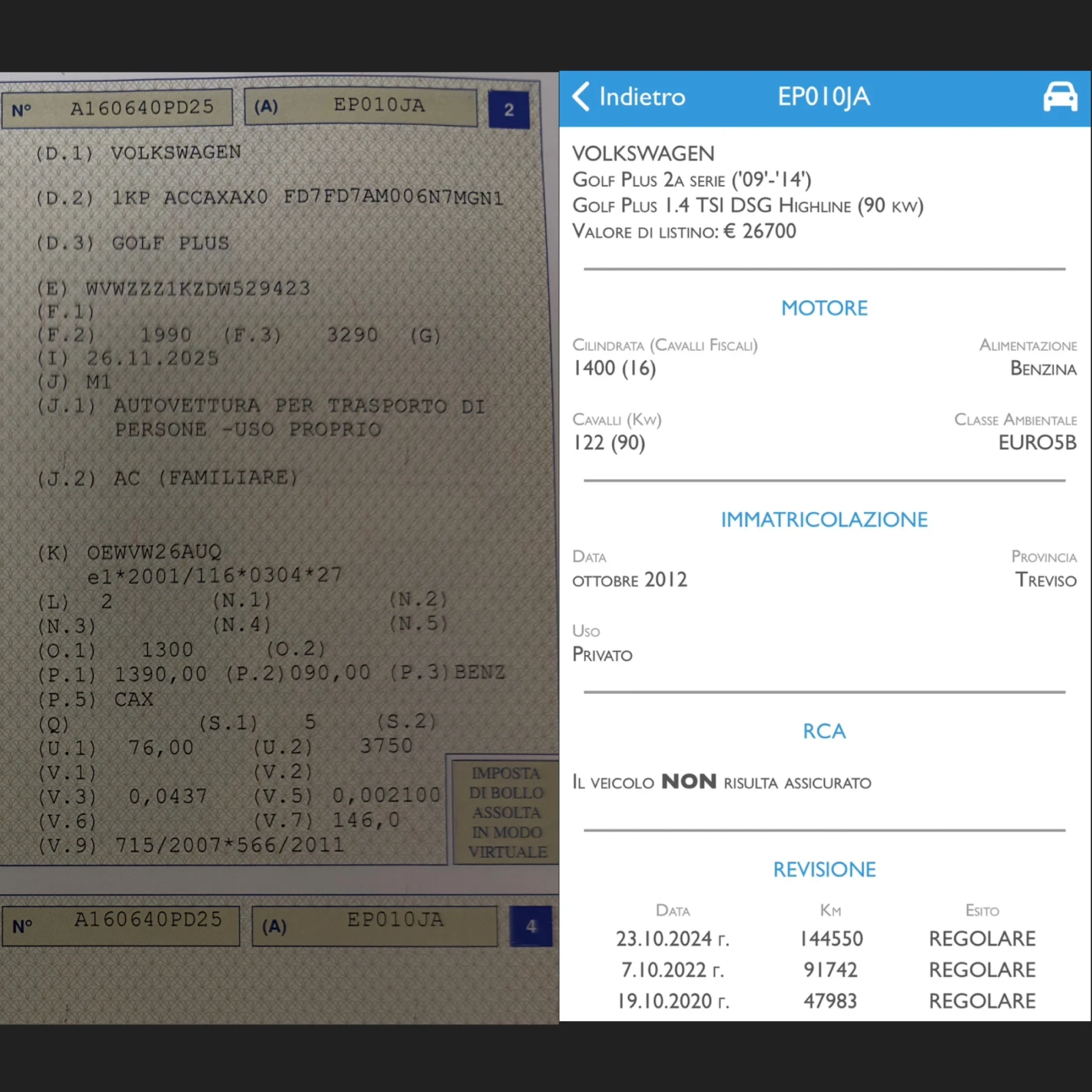Tap the Indietro label in header
Viewport: 1092px width, 1092px height.
point(642,97)
